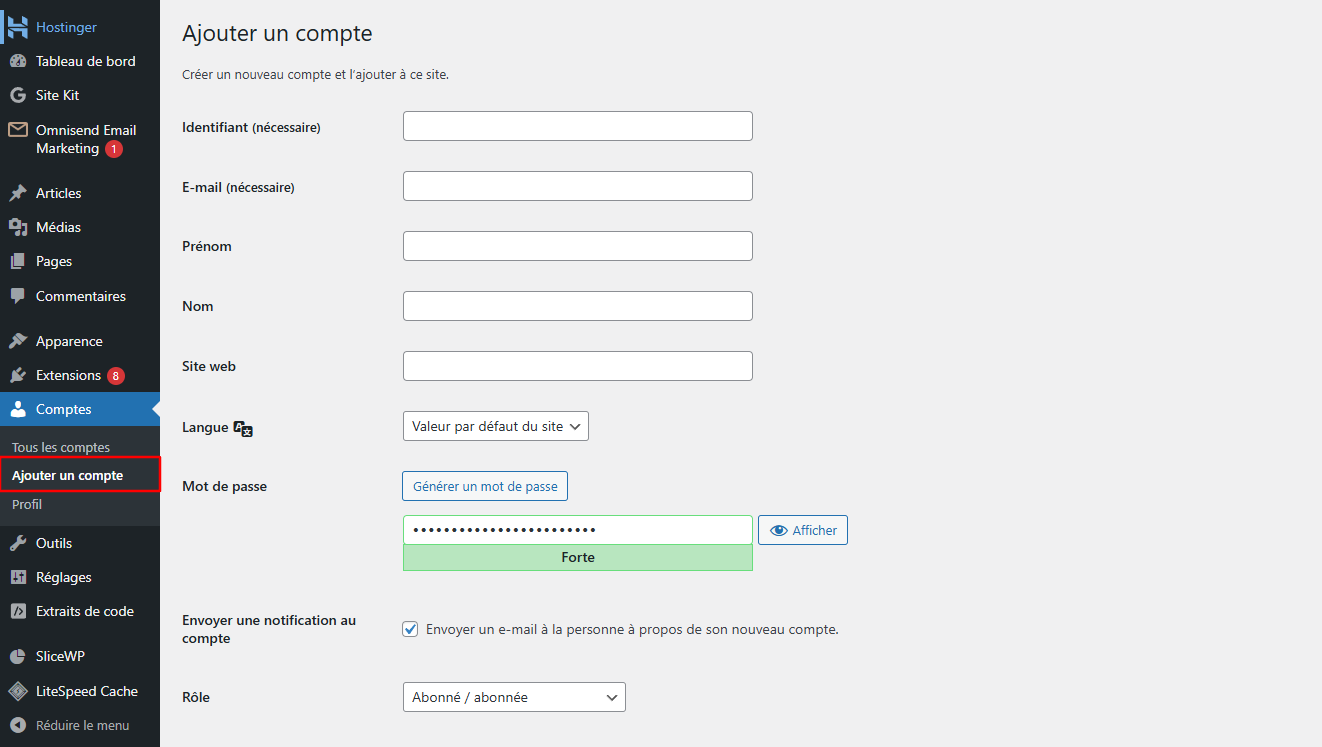Select the Apparence brush icon
The image size is (1322, 747).
coord(19,340)
